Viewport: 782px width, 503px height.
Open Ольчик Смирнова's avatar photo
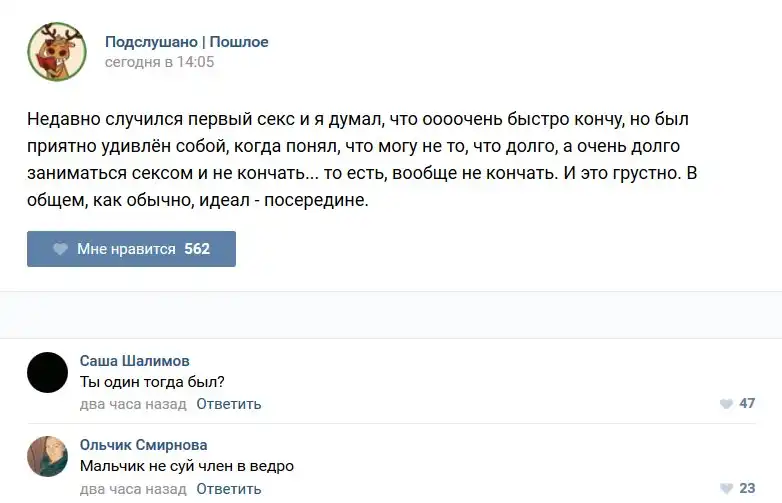(x=47, y=456)
